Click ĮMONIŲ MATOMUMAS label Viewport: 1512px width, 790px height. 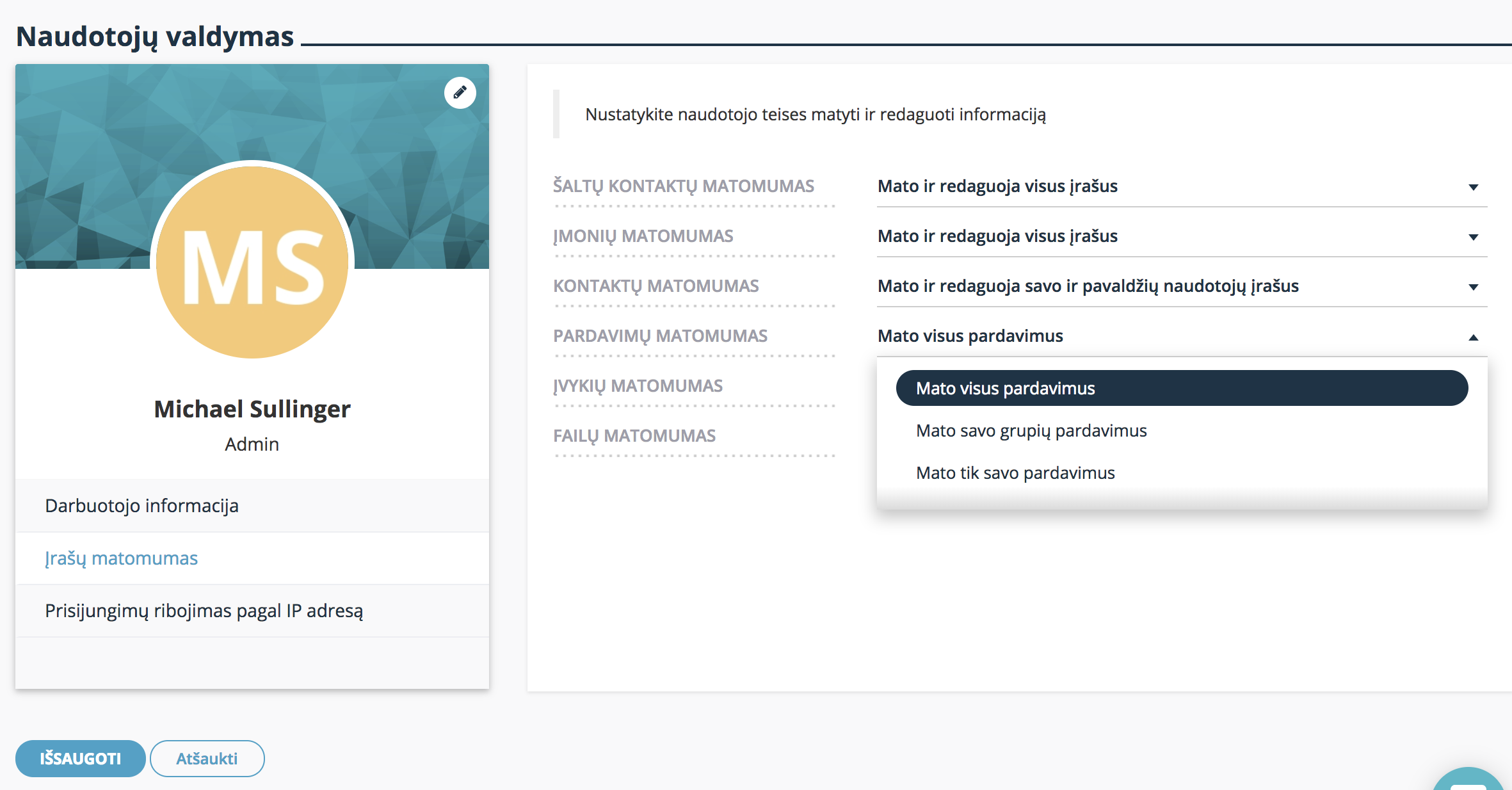[643, 236]
